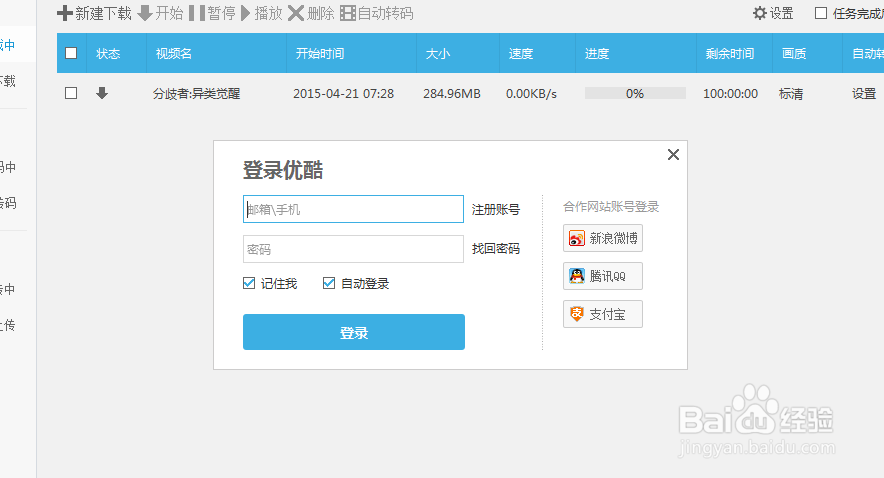Click the 新建下载 plus toolbar button
Image resolution: width=884 pixels, height=478 pixels.
click(x=94, y=13)
